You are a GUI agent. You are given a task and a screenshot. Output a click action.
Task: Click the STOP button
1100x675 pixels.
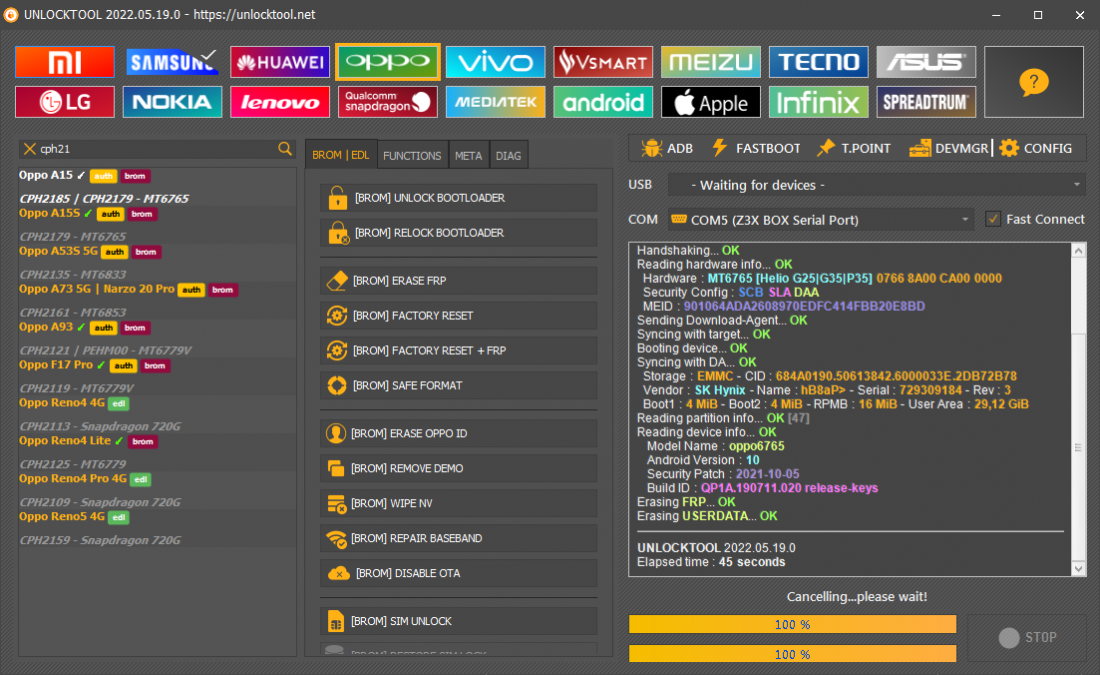(x=1027, y=637)
